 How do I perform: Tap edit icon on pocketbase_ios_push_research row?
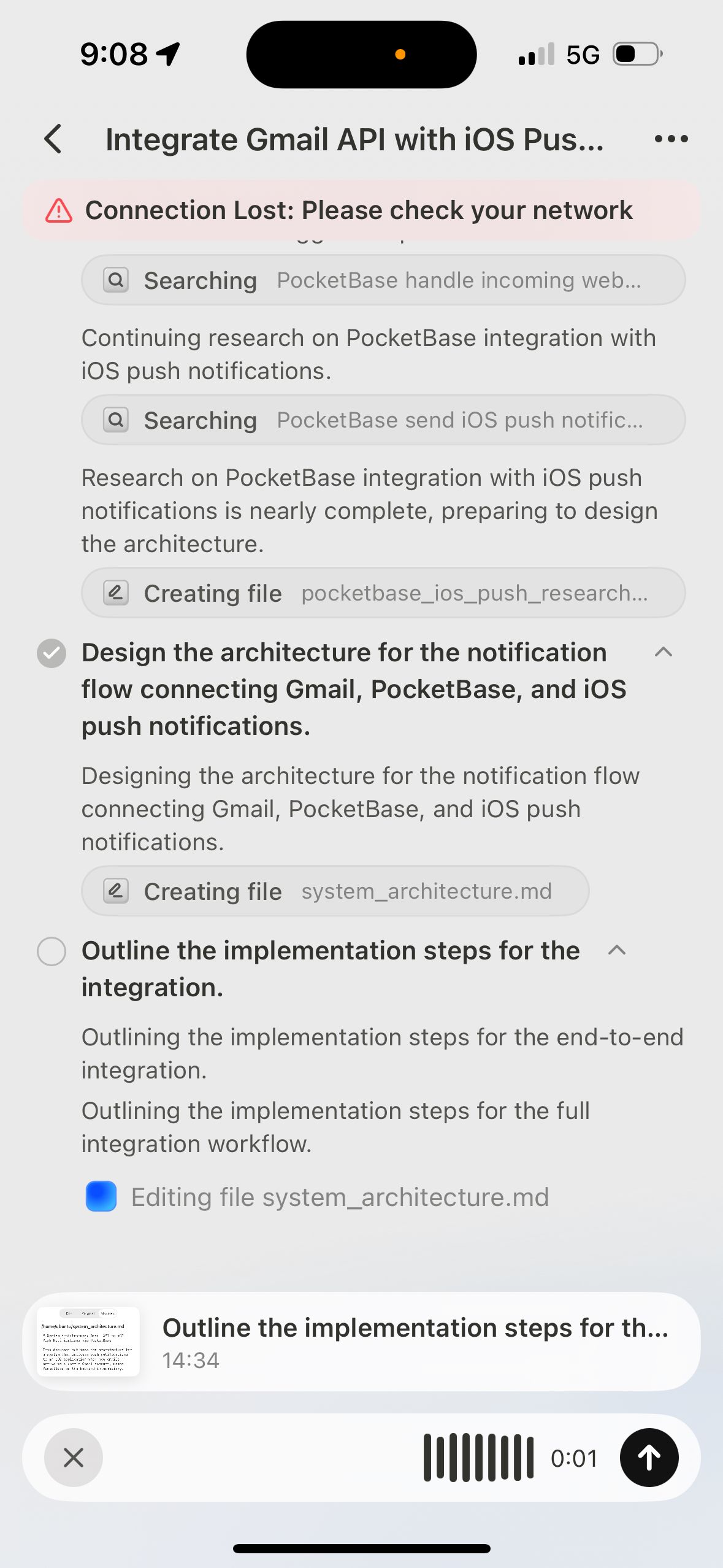coord(116,593)
